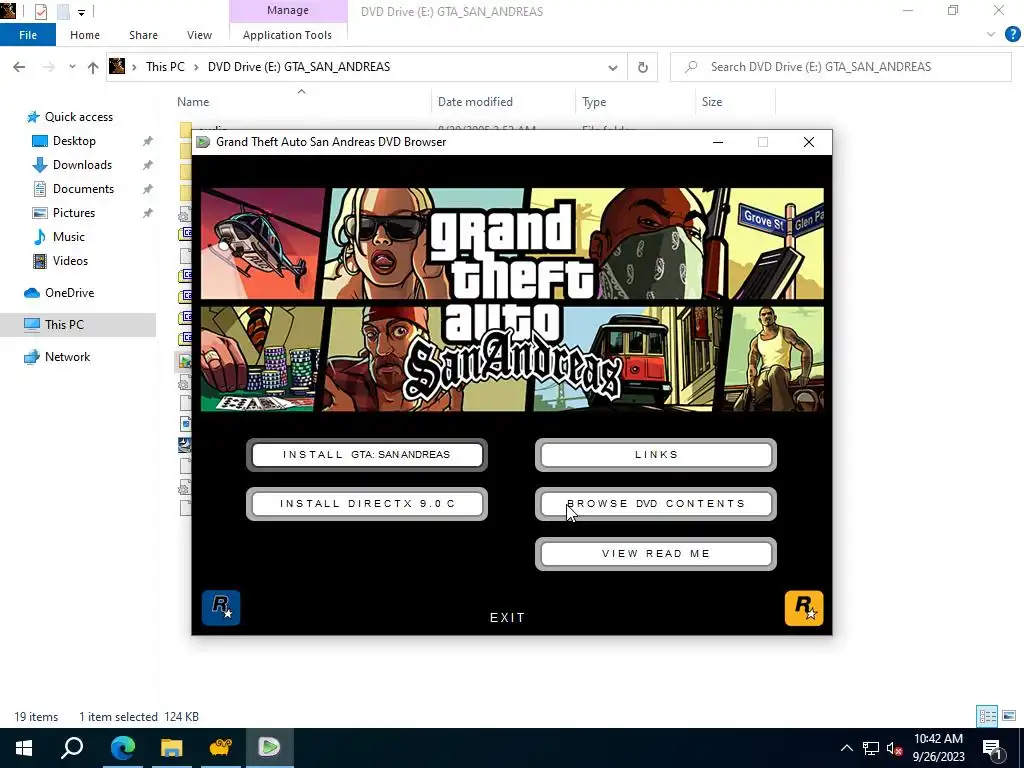Switch to the Share ribbon tab
The width and height of the screenshot is (1024, 768).
coord(143,35)
